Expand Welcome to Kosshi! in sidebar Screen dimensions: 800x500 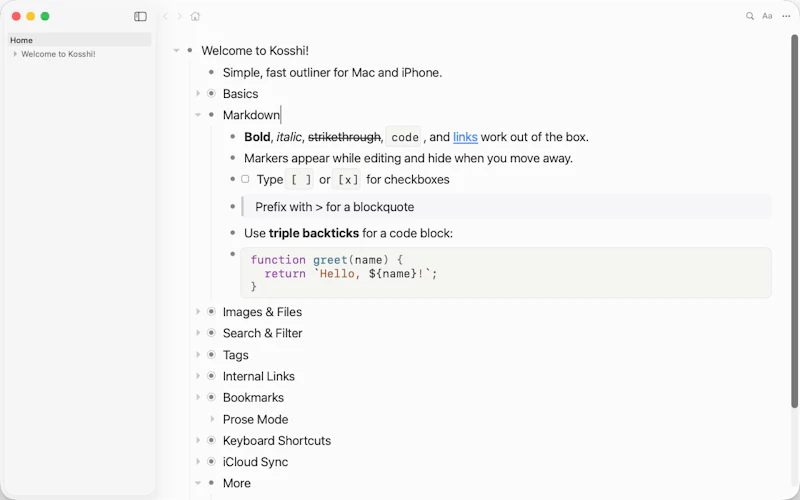15,54
